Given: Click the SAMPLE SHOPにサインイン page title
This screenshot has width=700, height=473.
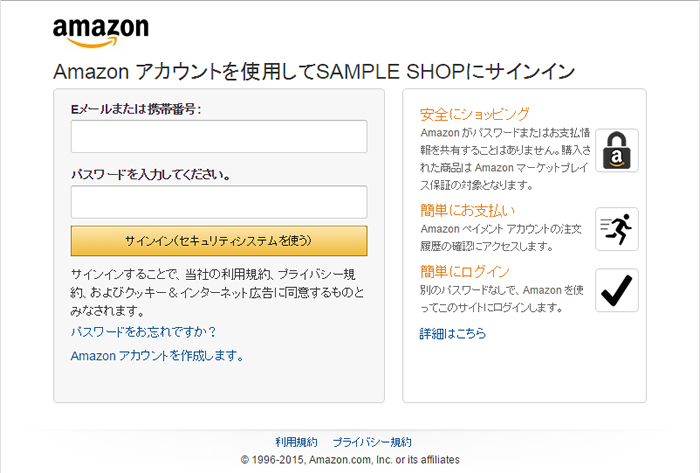Looking at the screenshot, I should tap(314, 71).
